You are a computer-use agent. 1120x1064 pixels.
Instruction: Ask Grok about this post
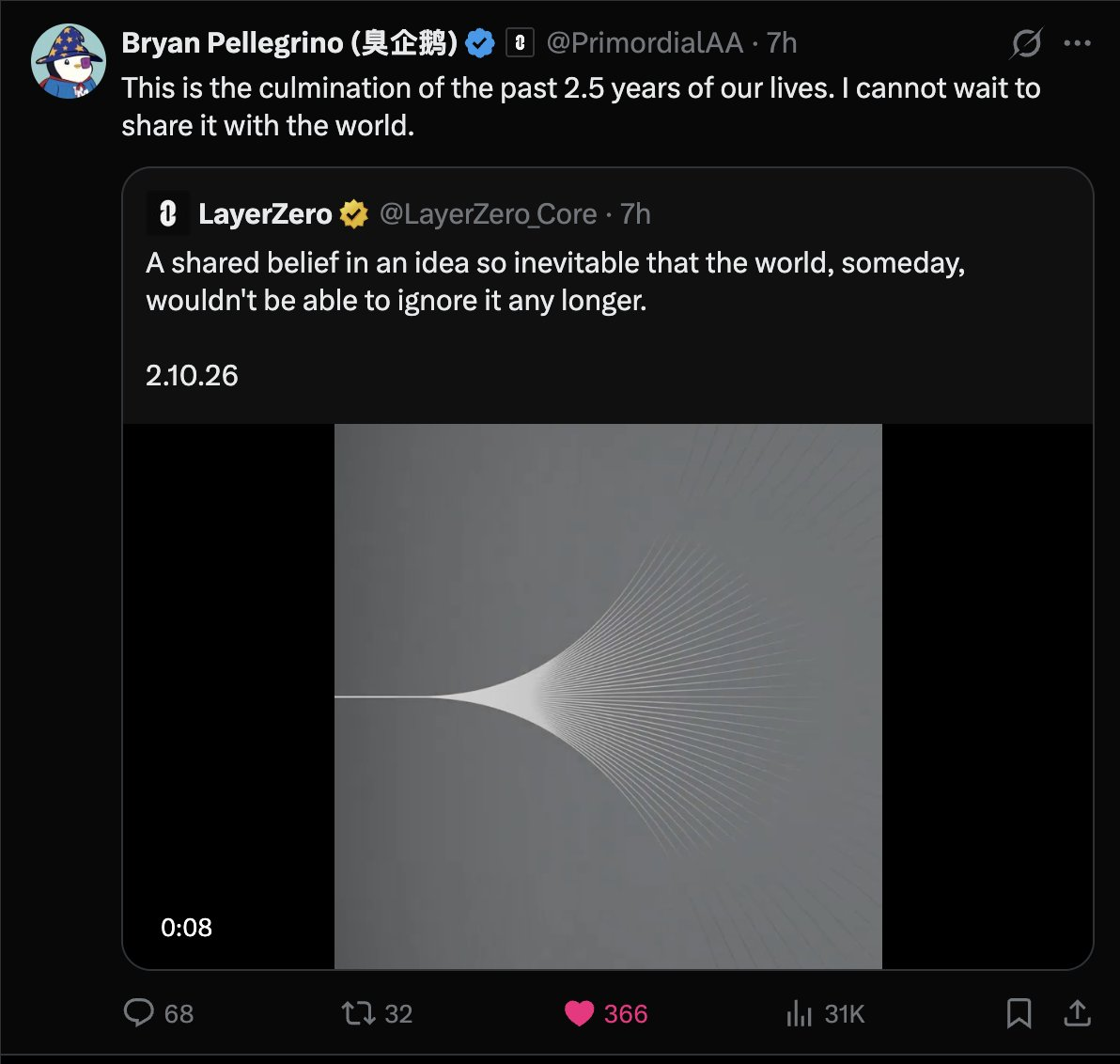coord(1026,42)
